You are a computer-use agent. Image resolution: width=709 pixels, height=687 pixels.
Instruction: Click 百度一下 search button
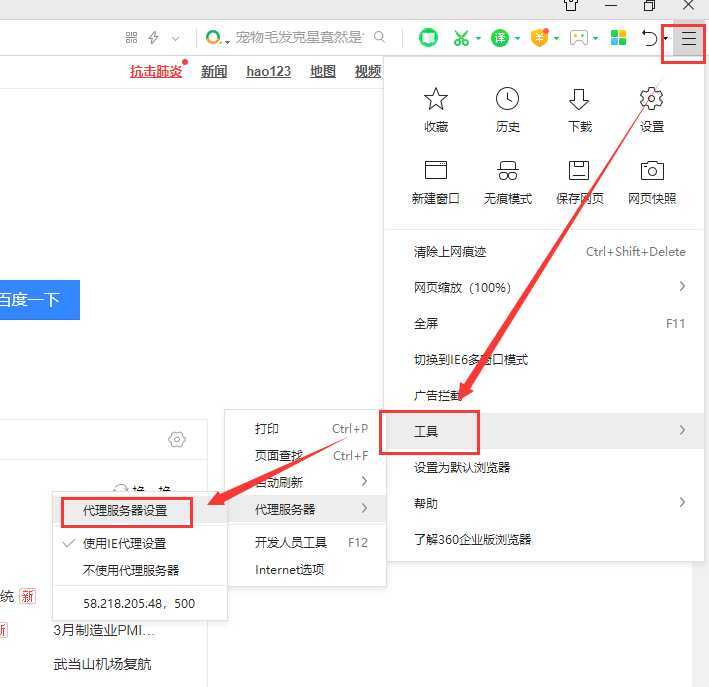(x=39, y=300)
